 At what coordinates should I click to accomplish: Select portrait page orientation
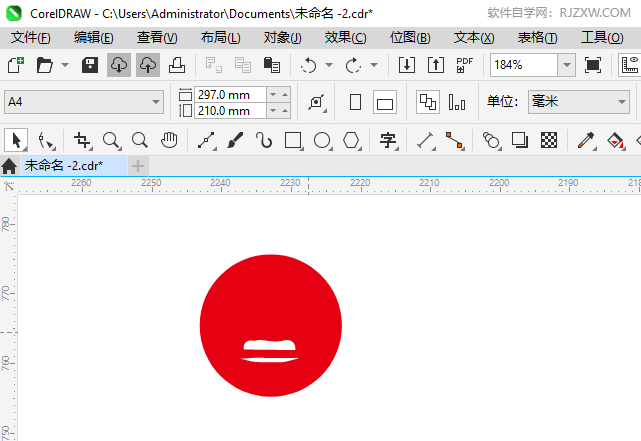356,102
